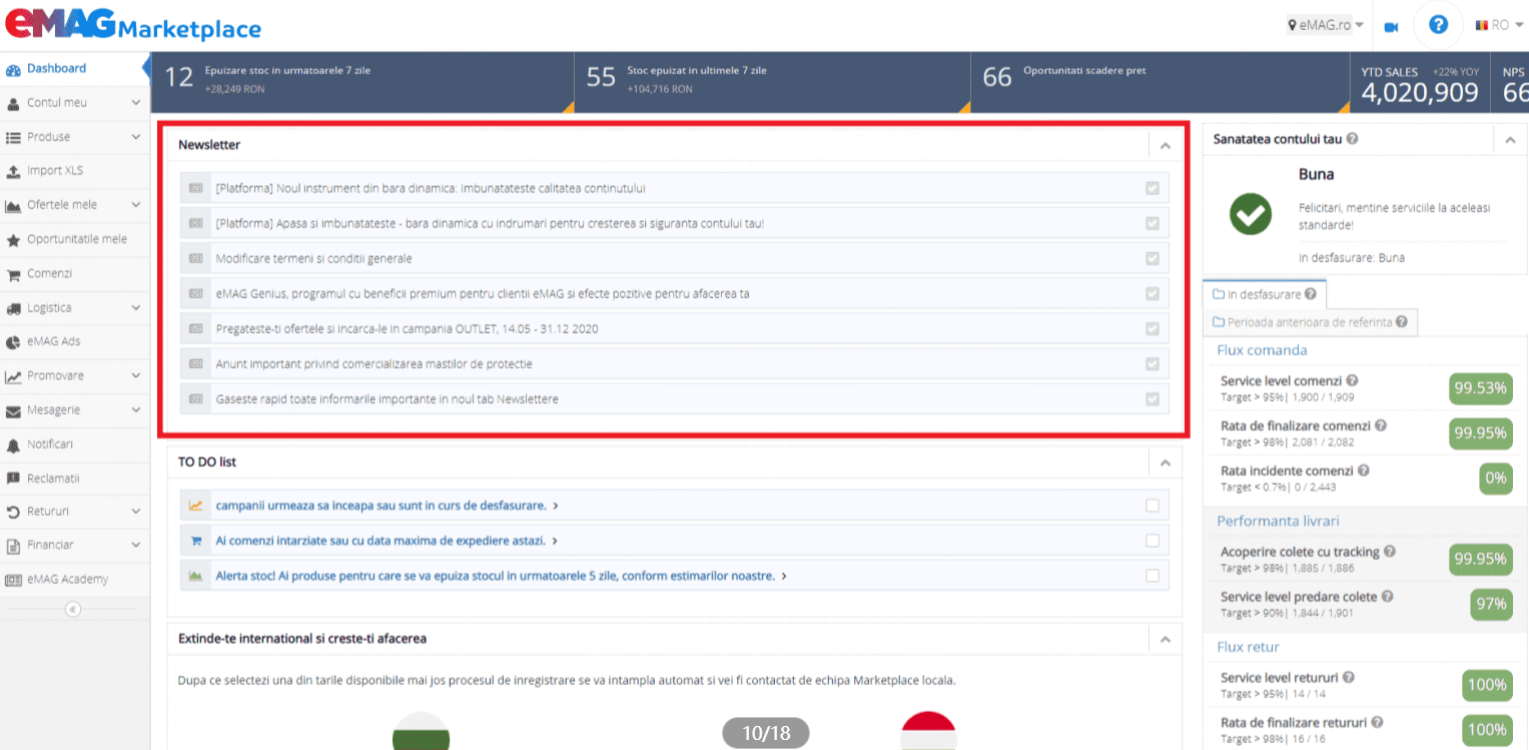Open the Alerta stoc link
Viewport: 1529px width, 750px height.
point(501,576)
